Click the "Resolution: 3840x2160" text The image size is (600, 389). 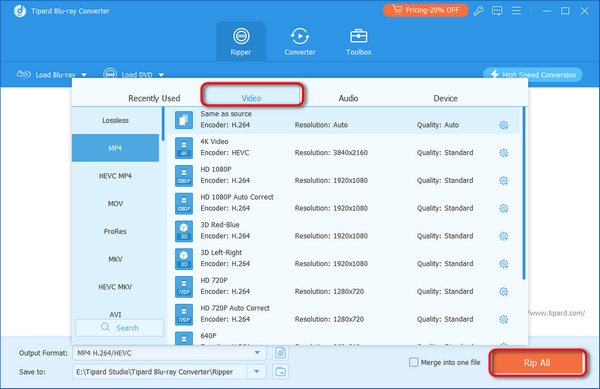point(331,153)
